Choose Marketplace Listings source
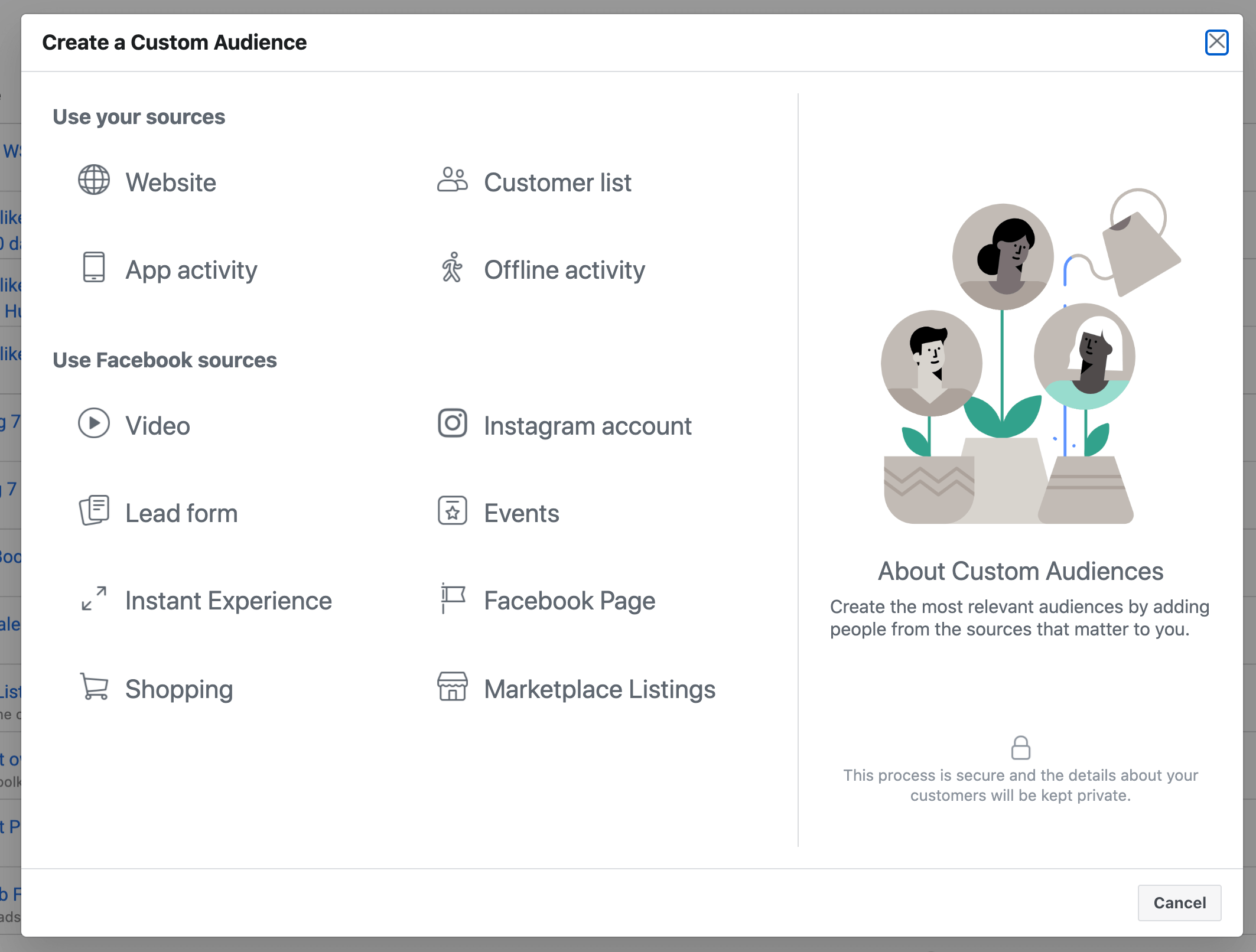The image size is (1256, 952). pyautogui.click(x=577, y=689)
